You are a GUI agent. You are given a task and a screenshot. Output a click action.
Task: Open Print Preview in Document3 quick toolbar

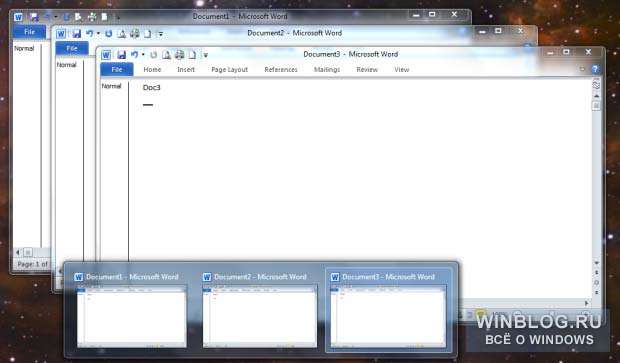point(166,55)
